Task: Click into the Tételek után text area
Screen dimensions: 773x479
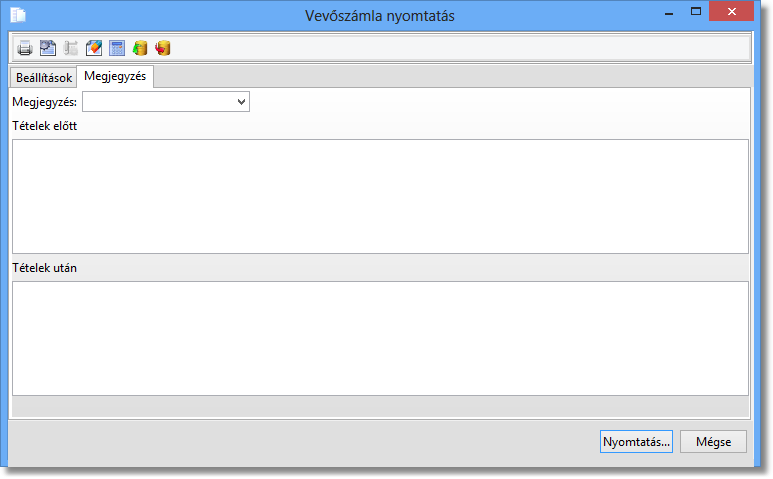Action: (x=380, y=338)
